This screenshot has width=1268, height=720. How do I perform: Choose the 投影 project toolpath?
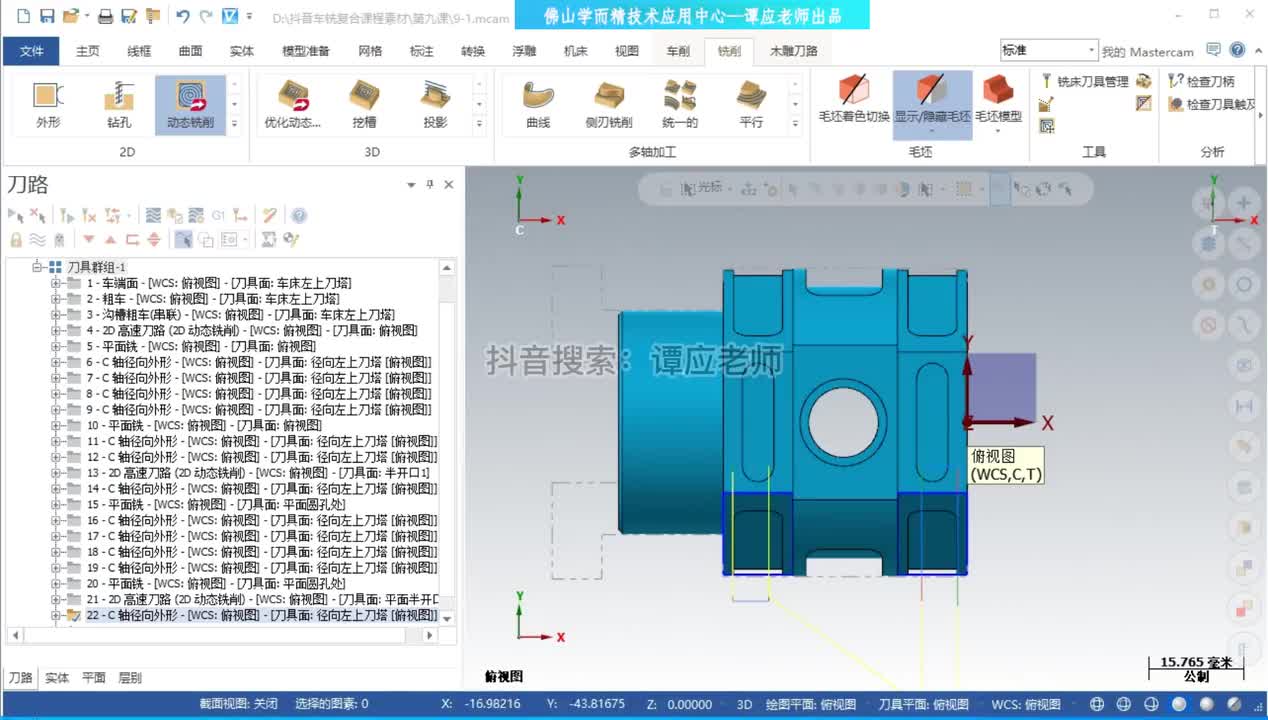(x=435, y=104)
